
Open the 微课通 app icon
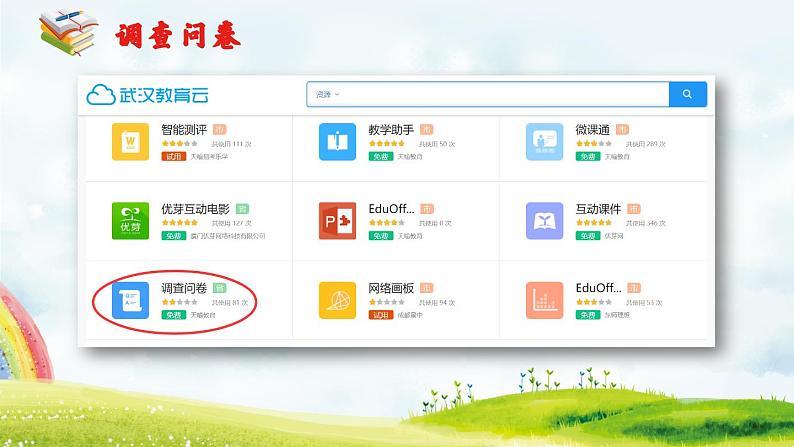point(544,142)
